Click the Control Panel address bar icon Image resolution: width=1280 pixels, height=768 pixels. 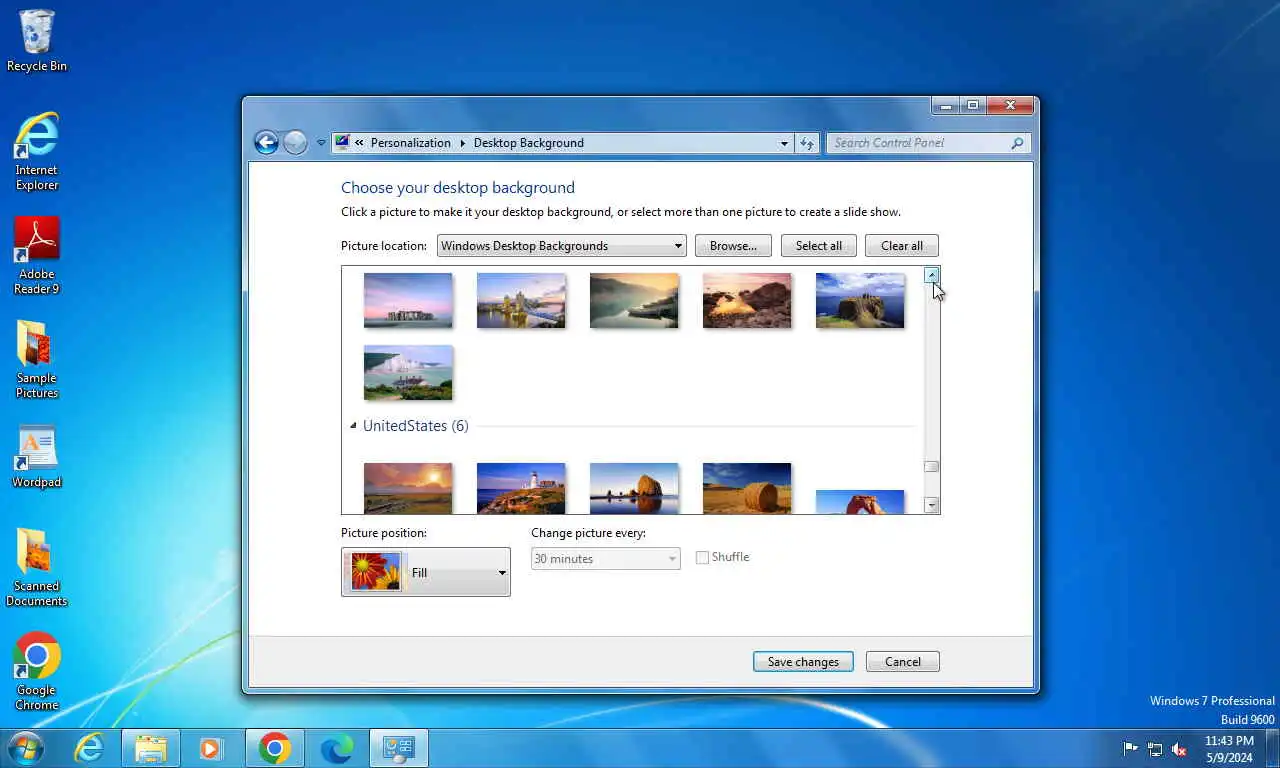342,143
